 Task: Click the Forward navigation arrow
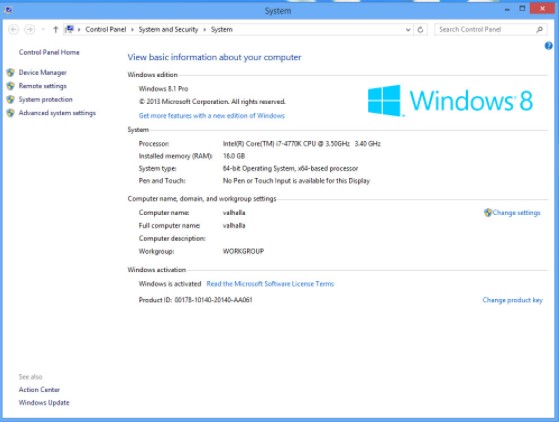[x=30, y=30]
